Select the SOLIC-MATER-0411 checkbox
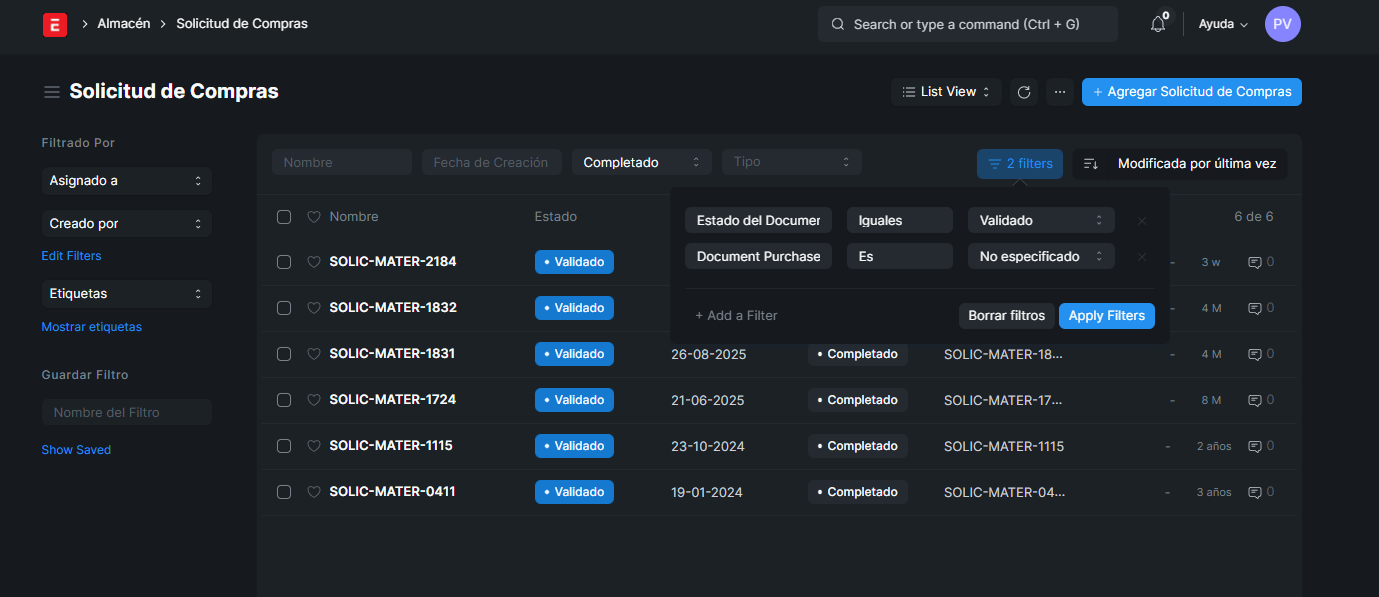 (x=284, y=492)
